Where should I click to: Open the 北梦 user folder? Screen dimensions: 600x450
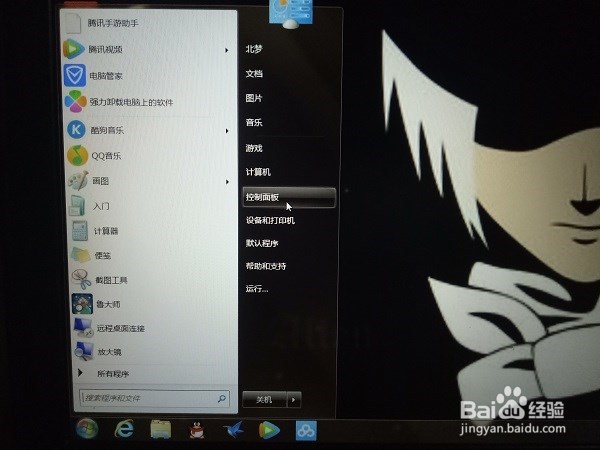click(254, 49)
